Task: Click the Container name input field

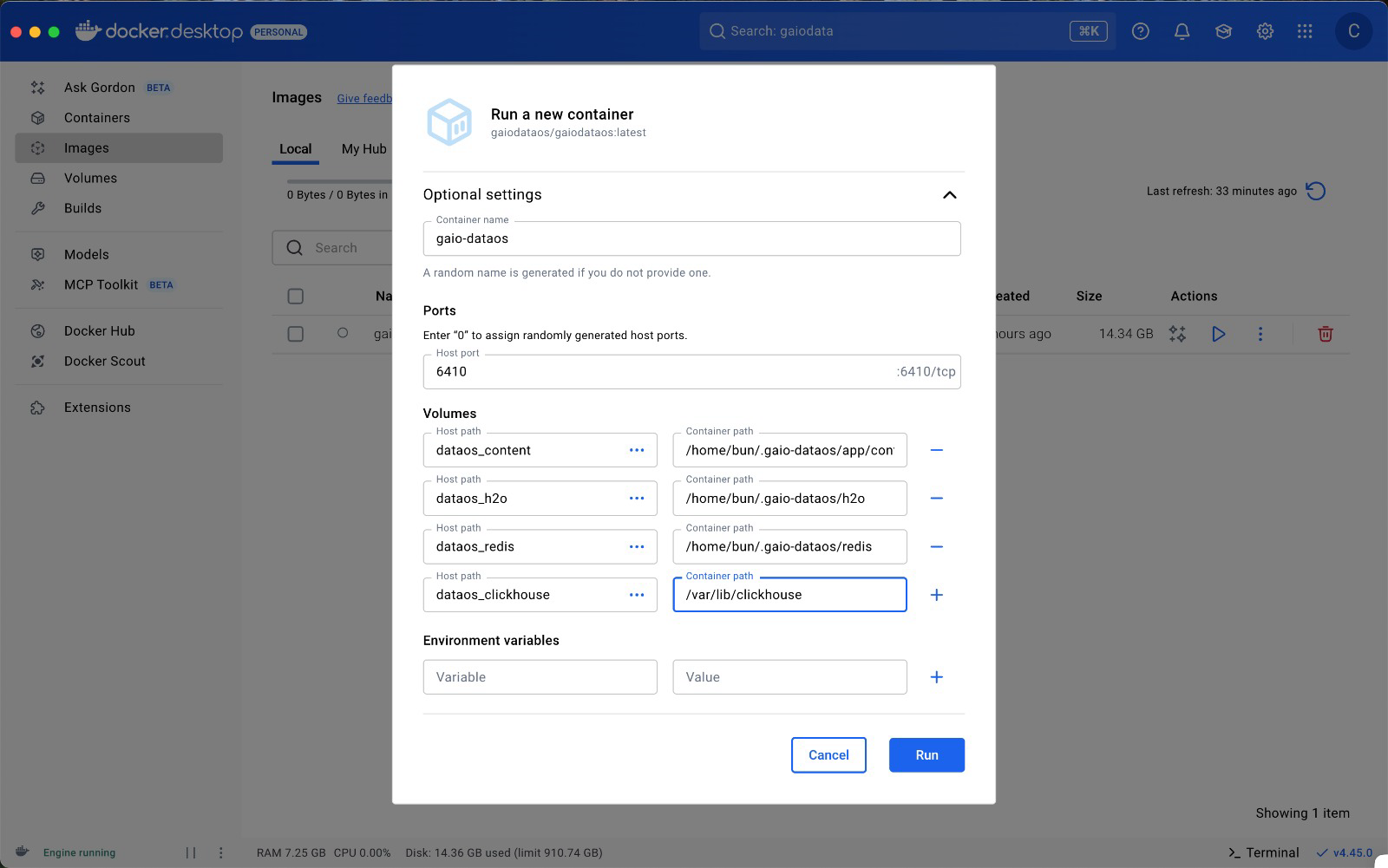Action: (691, 238)
